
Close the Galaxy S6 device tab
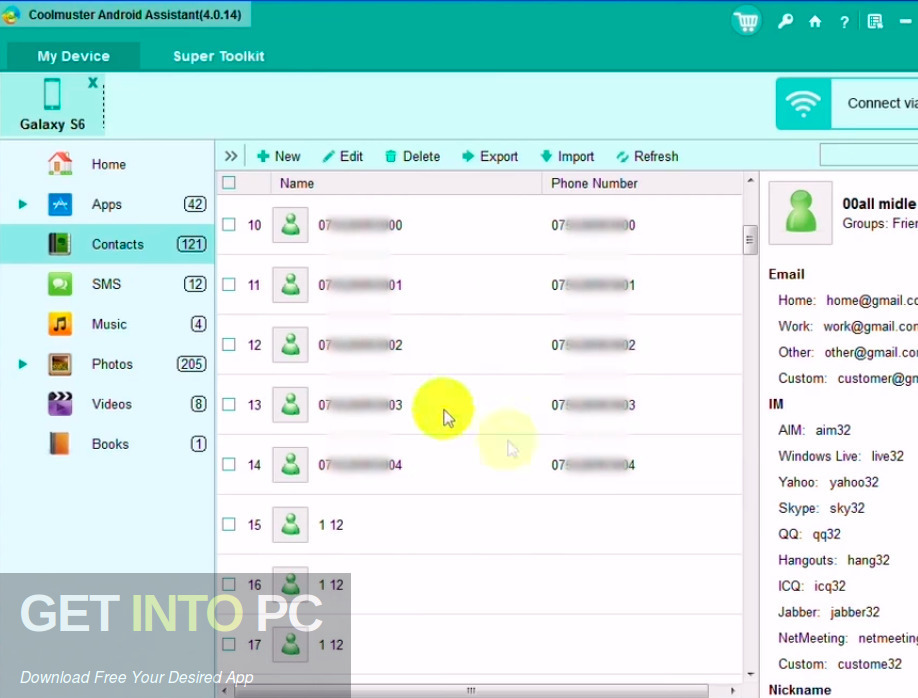coord(93,83)
